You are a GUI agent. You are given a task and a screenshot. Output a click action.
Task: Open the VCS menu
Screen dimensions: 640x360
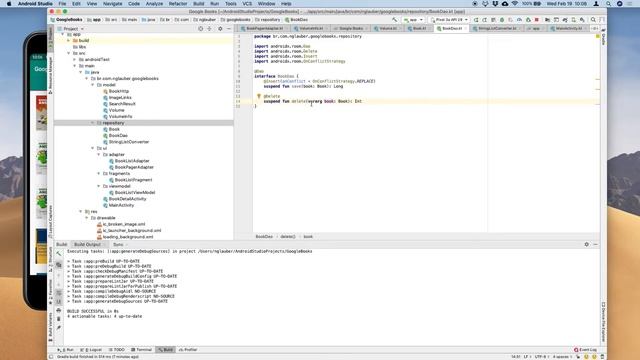(x=247, y=3)
